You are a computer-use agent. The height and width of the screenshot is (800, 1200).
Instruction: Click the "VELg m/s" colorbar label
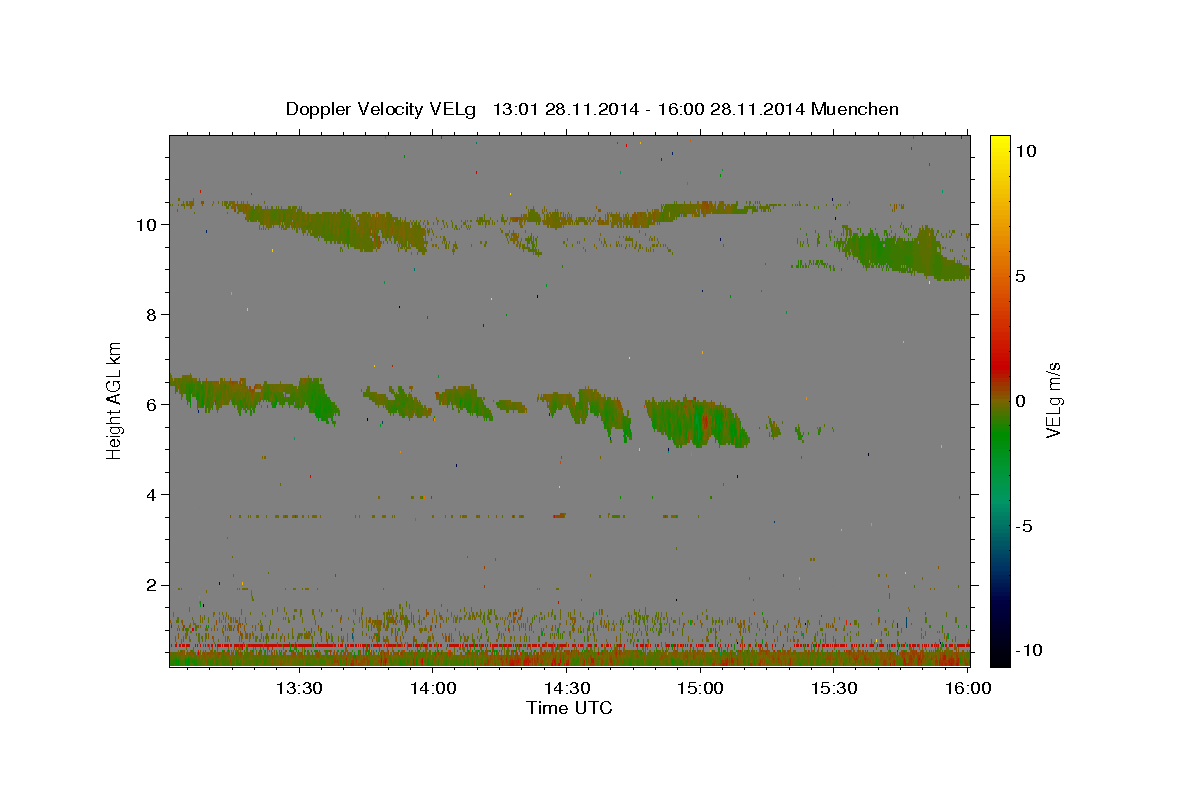click(x=1053, y=399)
